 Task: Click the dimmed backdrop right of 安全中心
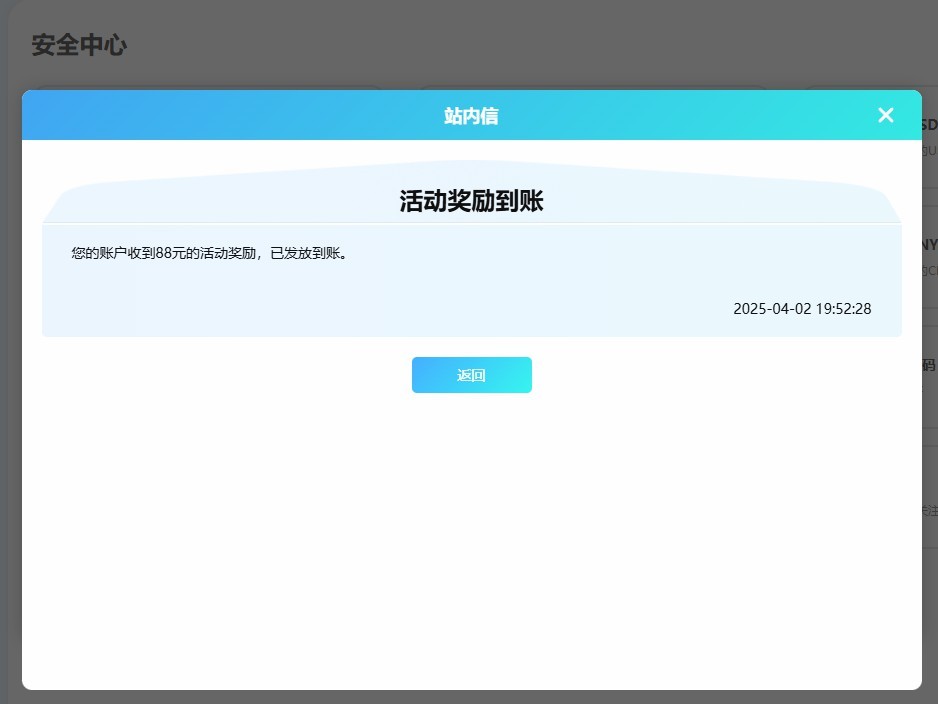[x=500, y=45]
